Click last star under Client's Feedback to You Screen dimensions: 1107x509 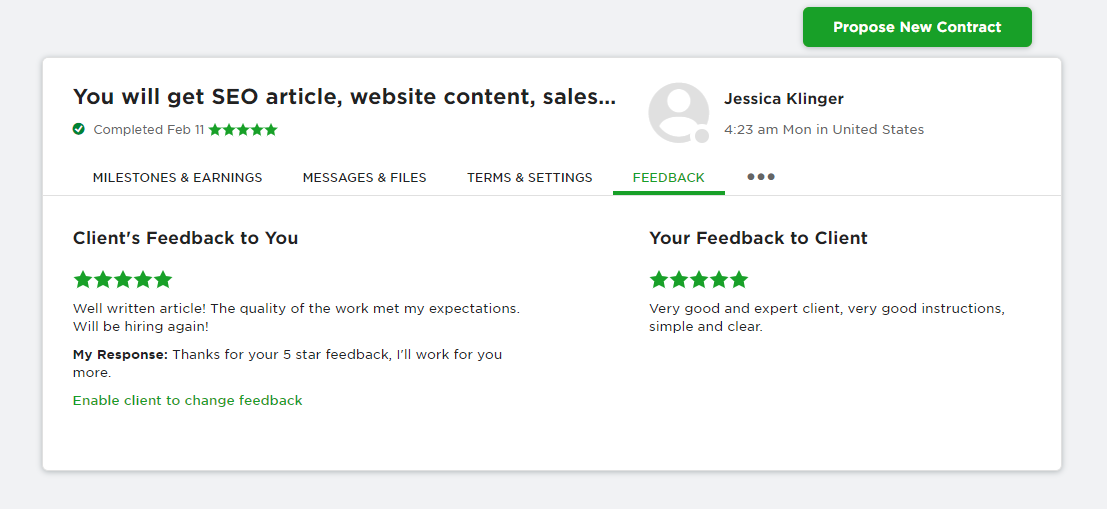pos(163,280)
